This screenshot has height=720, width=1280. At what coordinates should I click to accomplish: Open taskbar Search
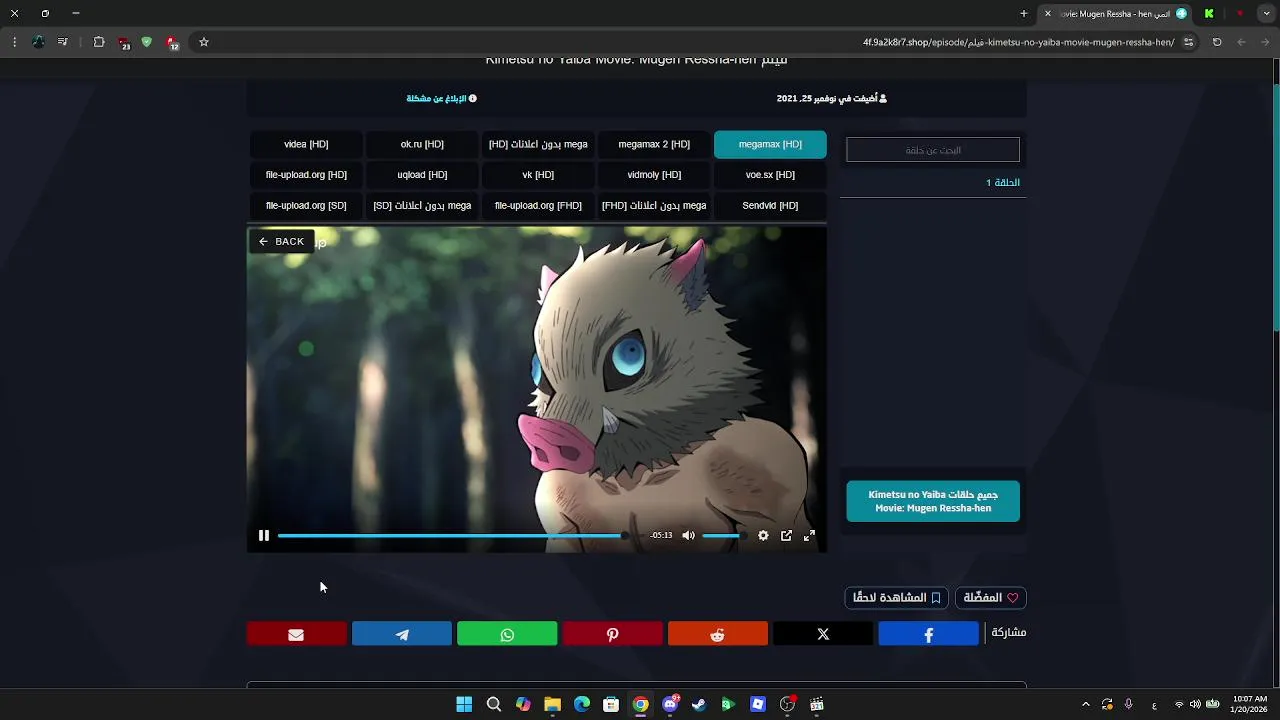493,705
